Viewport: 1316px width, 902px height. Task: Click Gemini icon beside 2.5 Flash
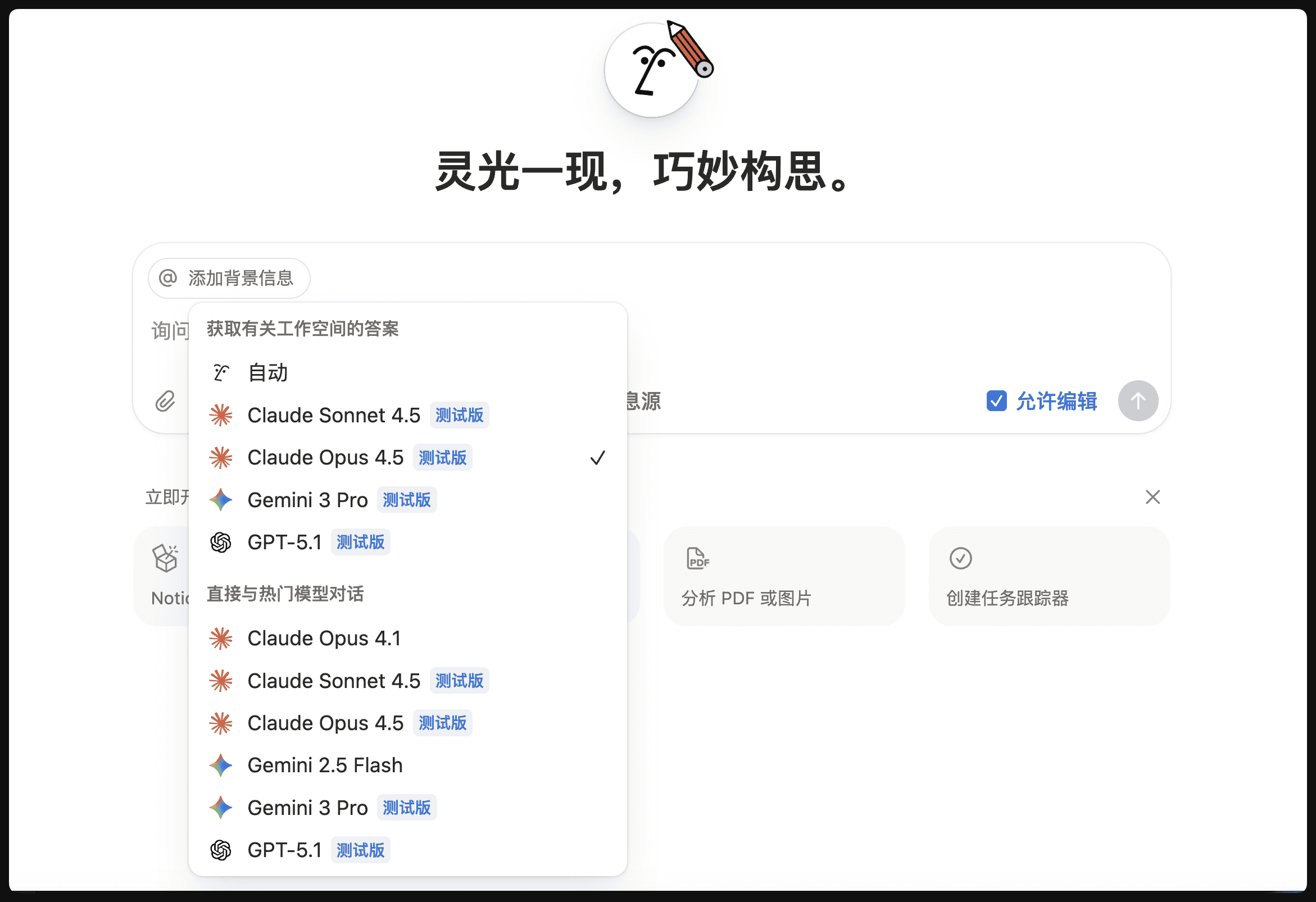[221, 765]
